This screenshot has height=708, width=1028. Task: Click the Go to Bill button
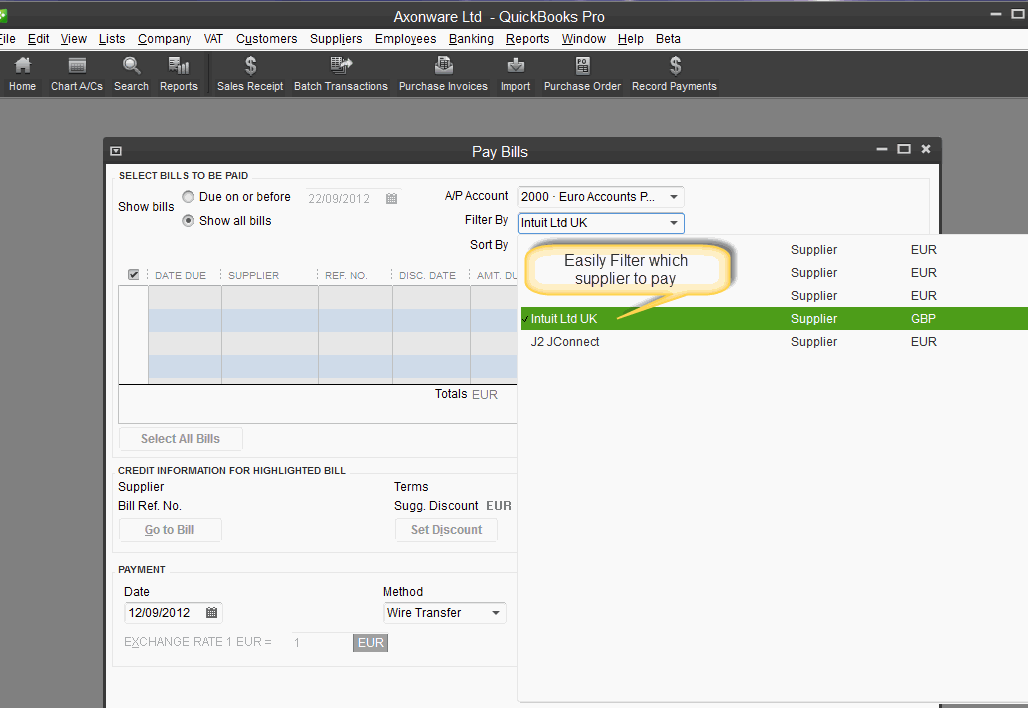pyautogui.click(x=170, y=530)
